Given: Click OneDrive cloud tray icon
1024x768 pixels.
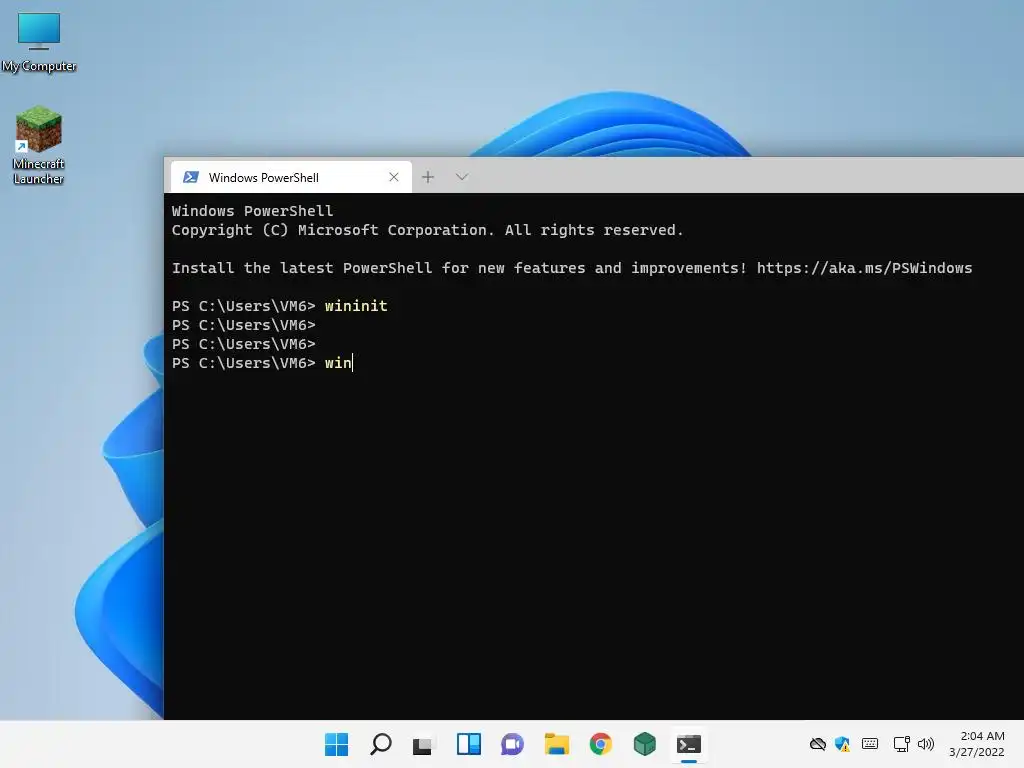Looking at the screenshot, I should click(x=818, y=744).
